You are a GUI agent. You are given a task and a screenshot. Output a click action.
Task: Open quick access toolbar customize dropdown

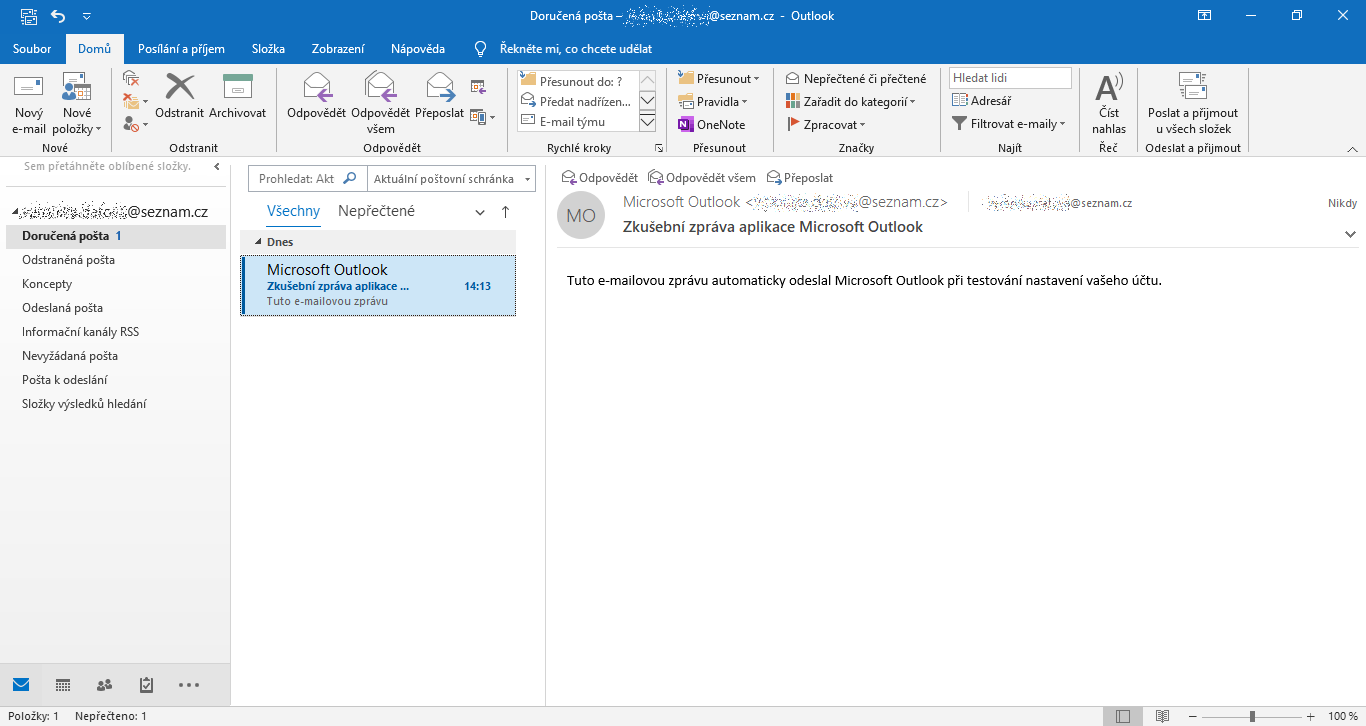pyautogui.click(x=86, y=16)
